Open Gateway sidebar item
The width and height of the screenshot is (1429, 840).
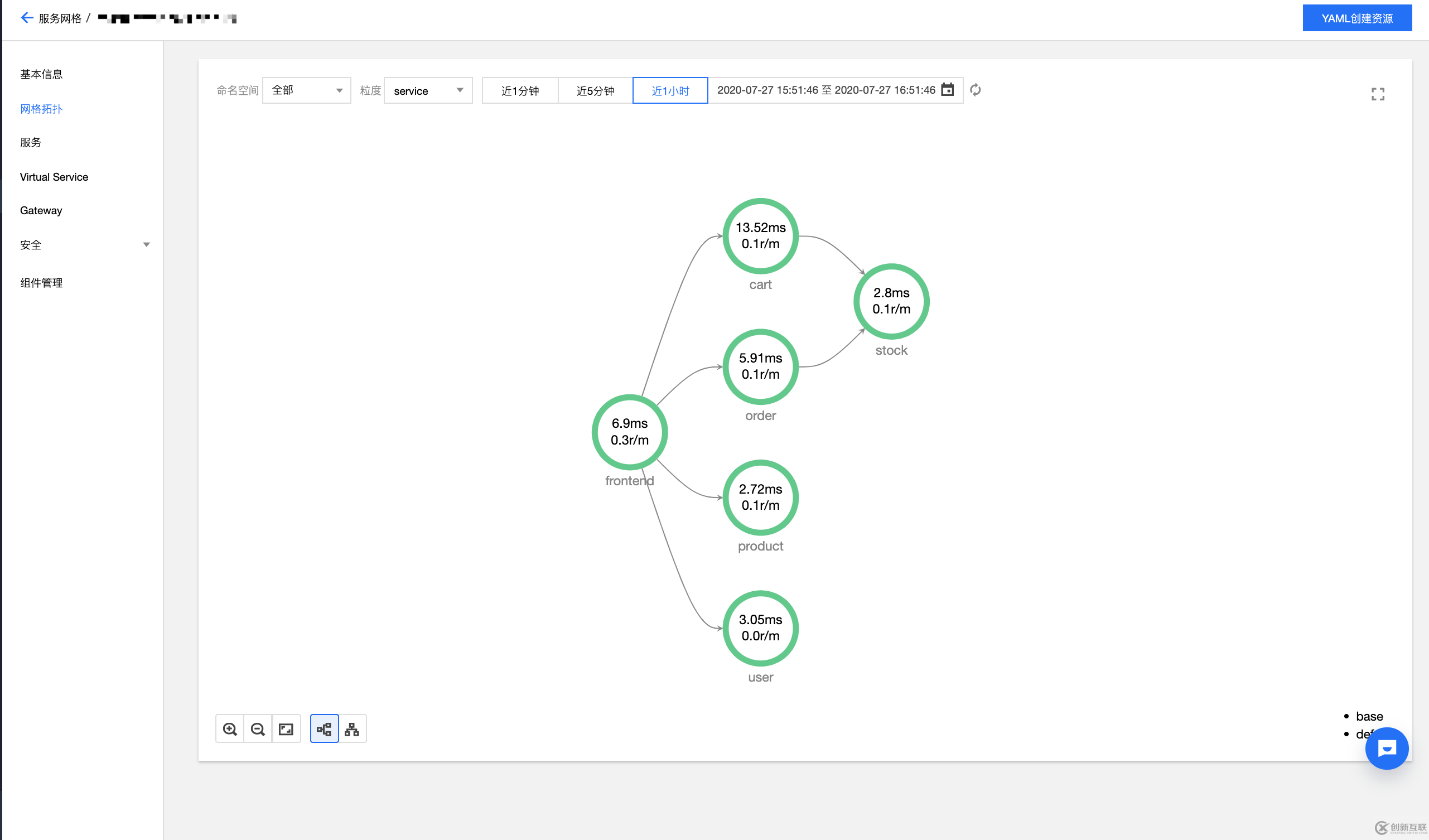point(41,210)
